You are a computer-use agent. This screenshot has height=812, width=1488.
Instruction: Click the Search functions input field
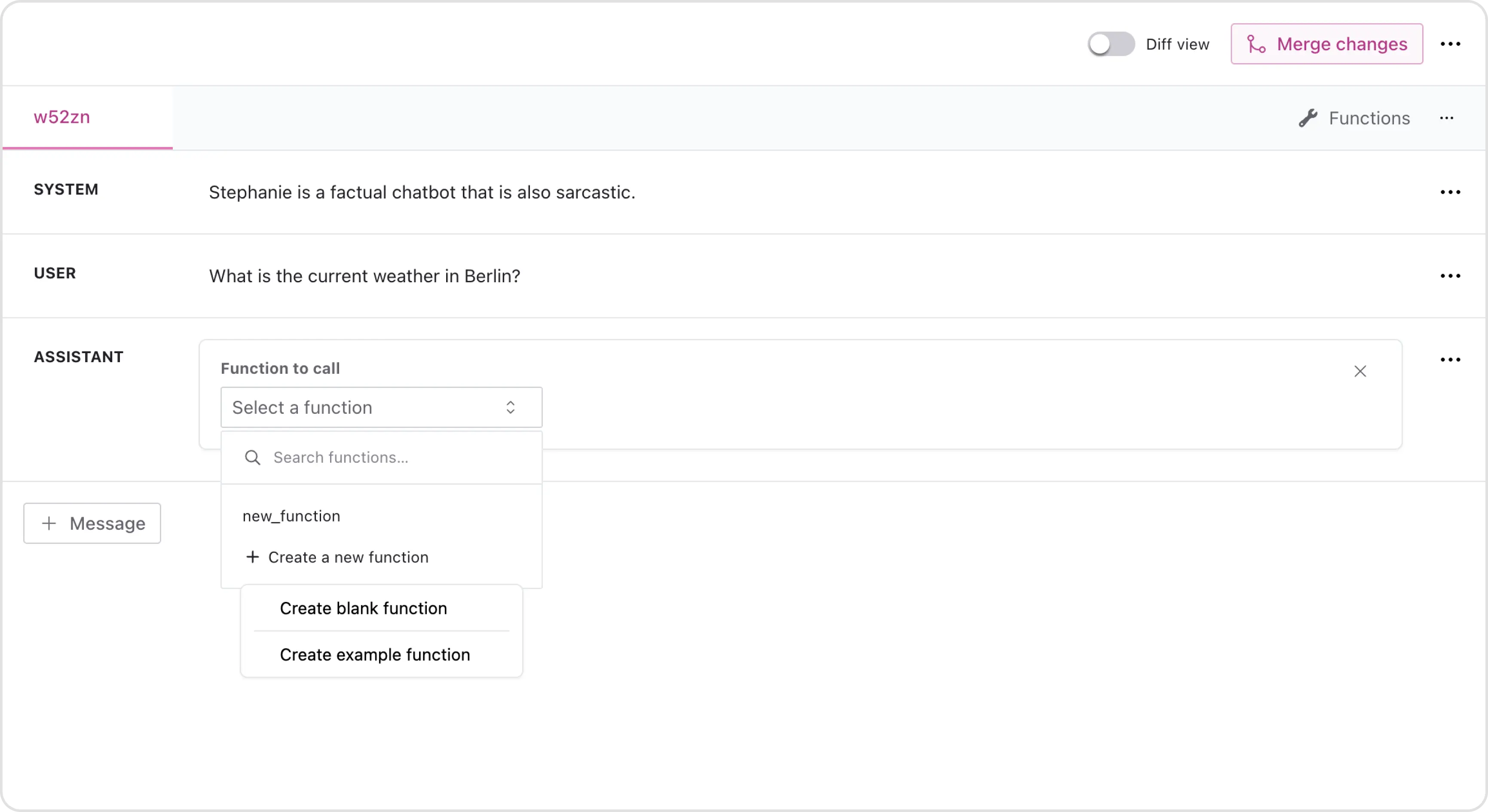coord(393,458)
